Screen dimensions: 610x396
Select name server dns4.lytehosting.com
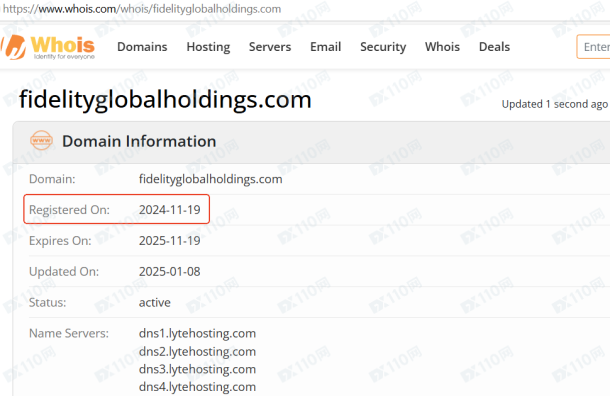(x=197, y=387)
